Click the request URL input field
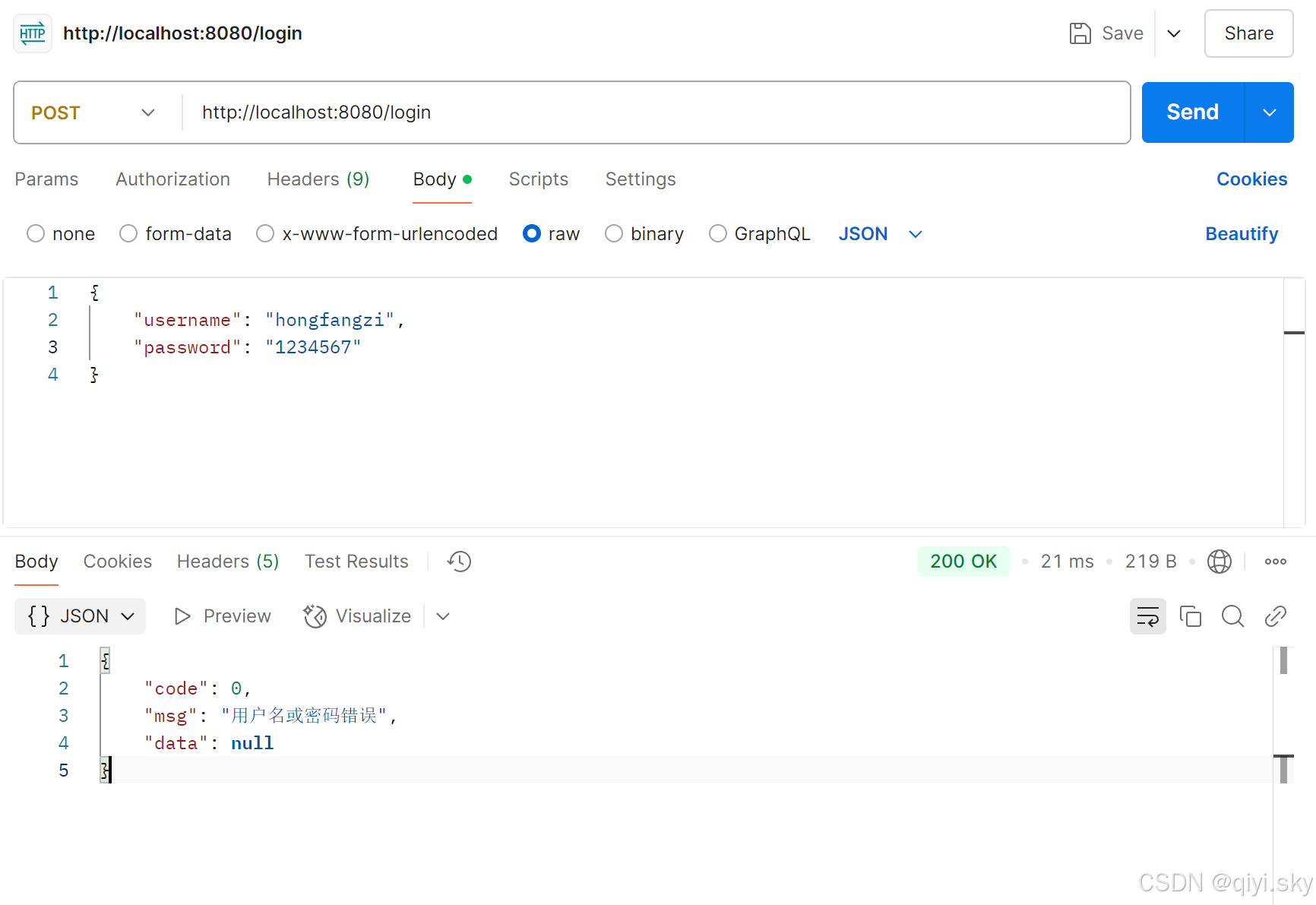 (656, 112)
